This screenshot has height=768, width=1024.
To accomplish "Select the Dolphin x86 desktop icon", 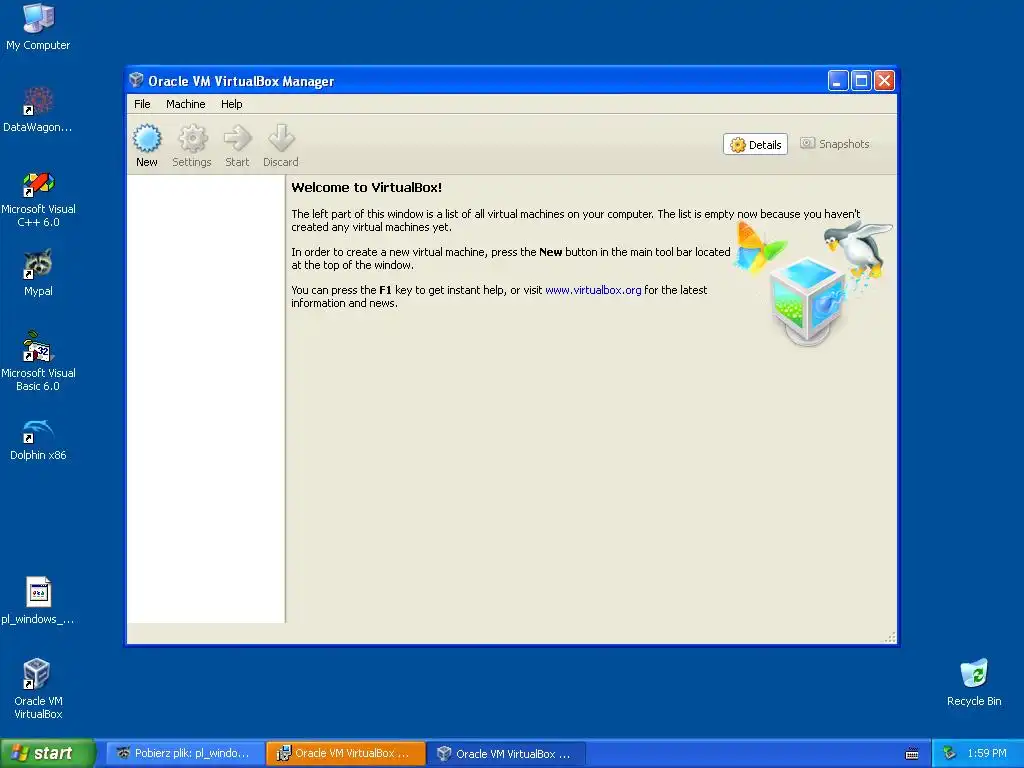I will coord(38,440).
